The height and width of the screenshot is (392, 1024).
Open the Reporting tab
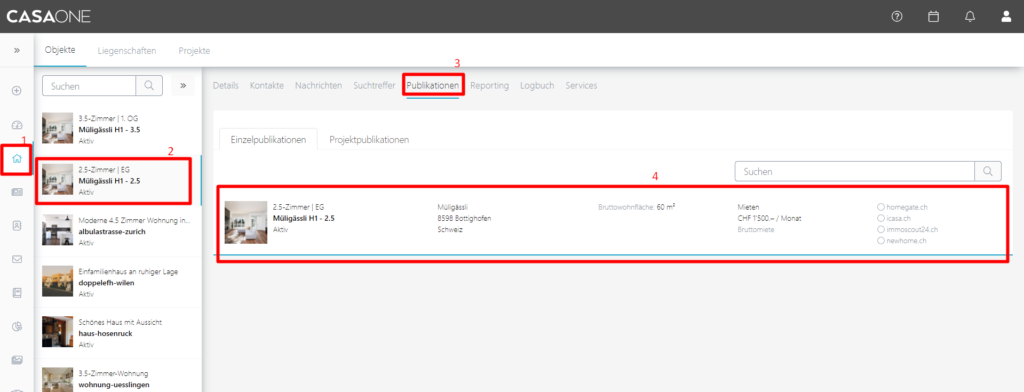[489, 86]
